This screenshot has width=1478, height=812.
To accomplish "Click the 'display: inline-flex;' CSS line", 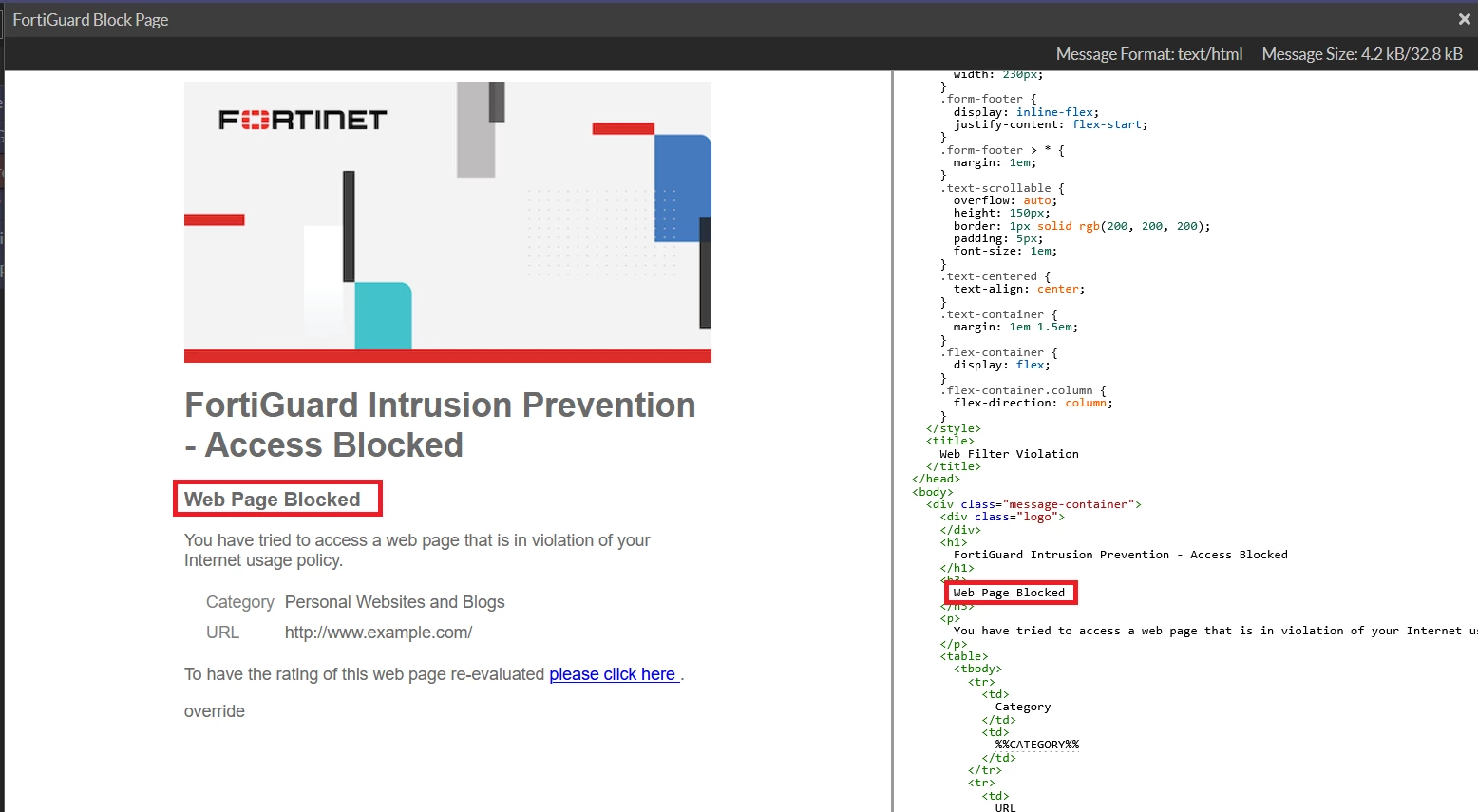I will coord(1026,112).
